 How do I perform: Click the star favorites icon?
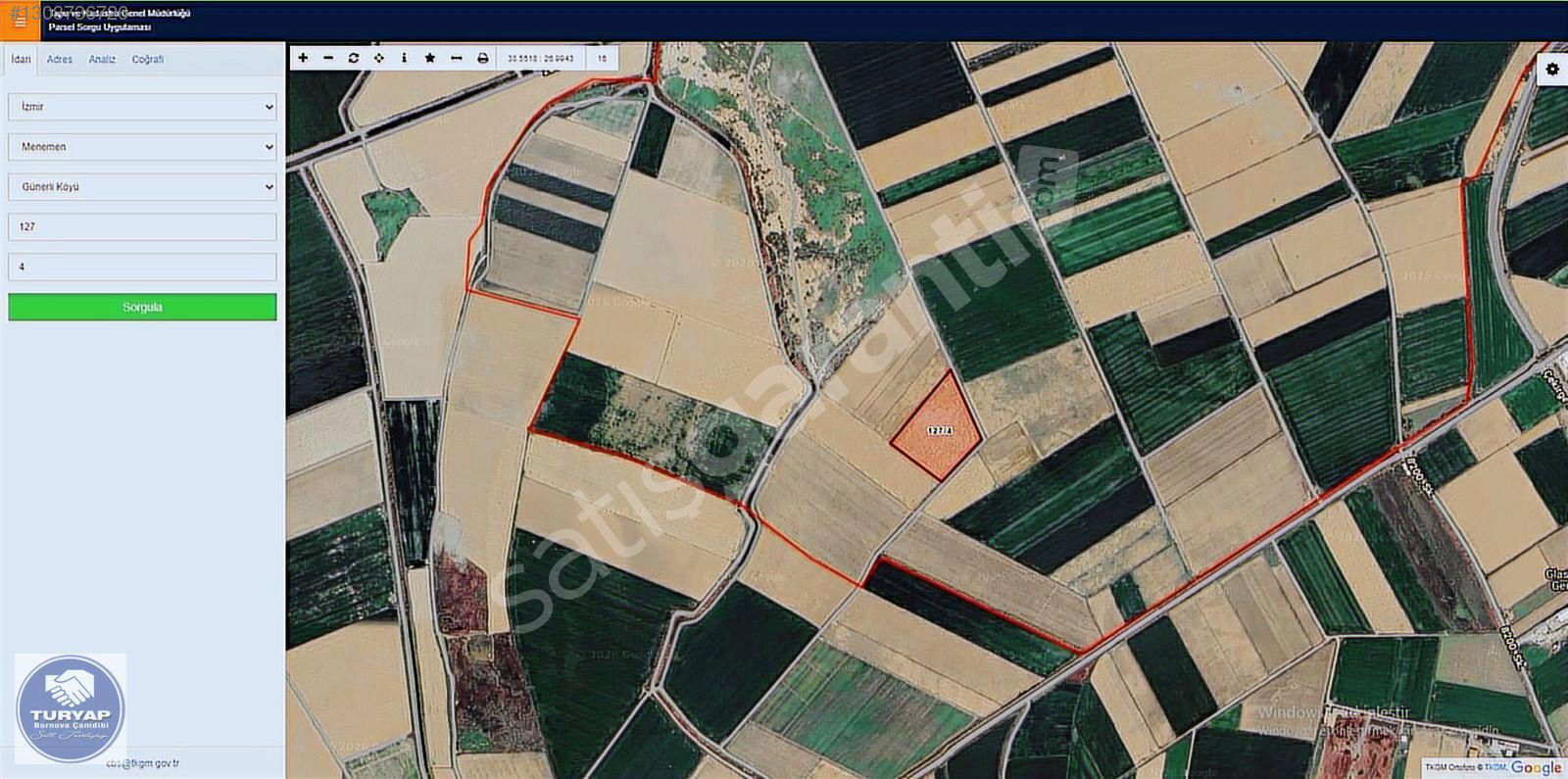click(x=430, y=58)
